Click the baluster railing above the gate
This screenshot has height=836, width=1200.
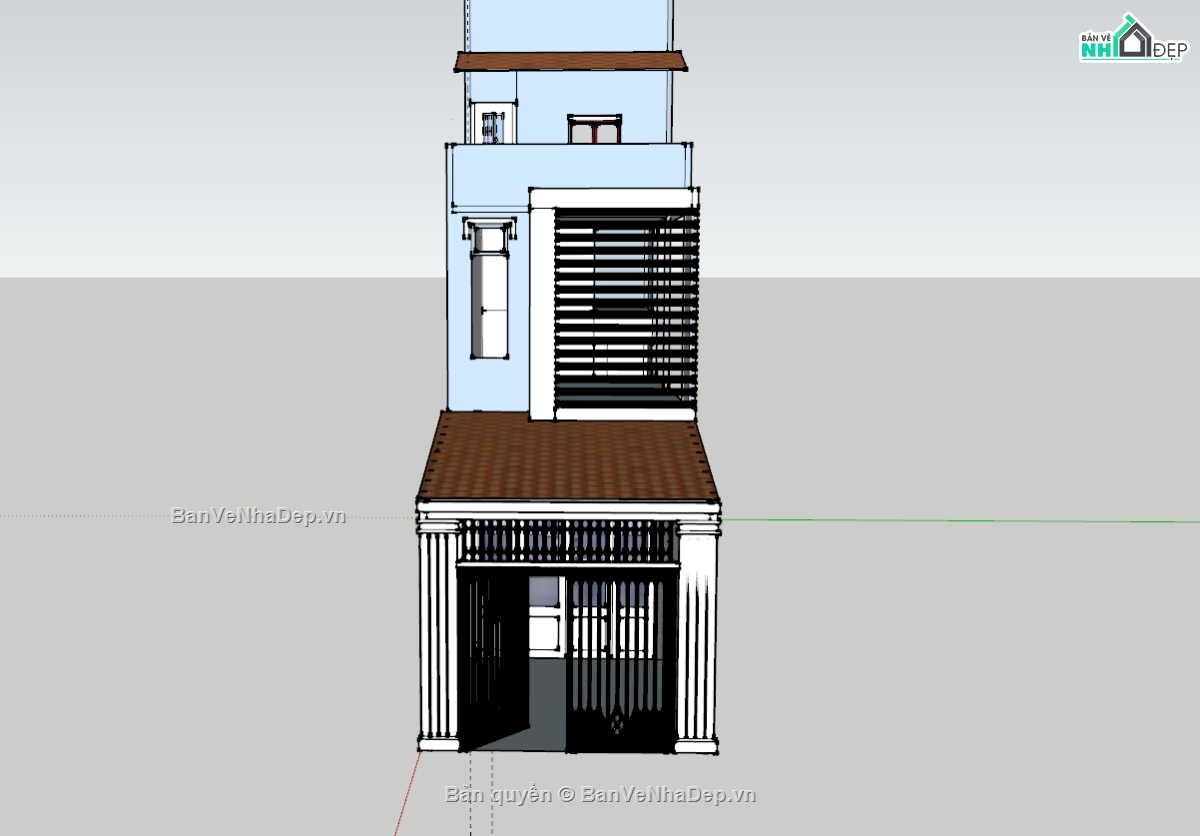pyautogui.click(x=568, y=541)
